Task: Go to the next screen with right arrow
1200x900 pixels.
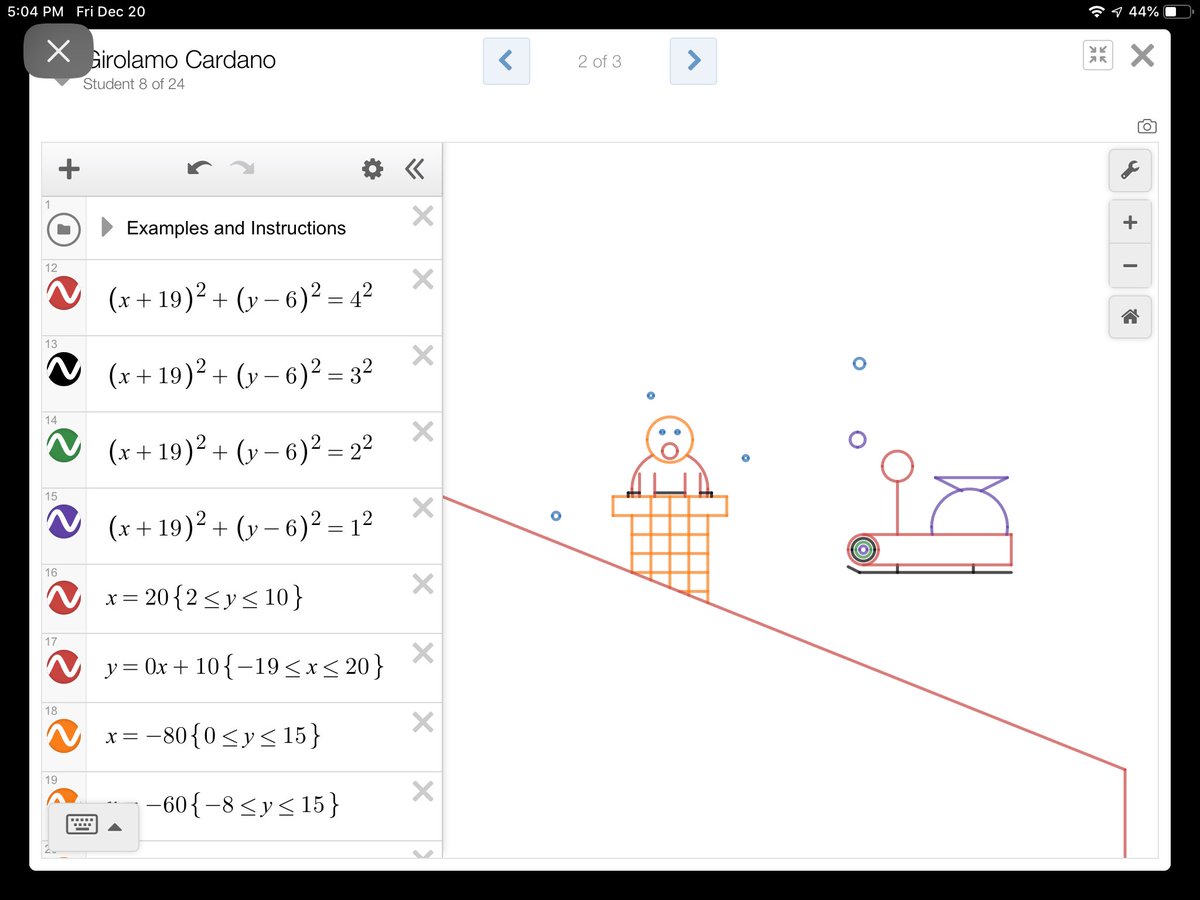Action: pyautogui.click(x=693, y=61)
